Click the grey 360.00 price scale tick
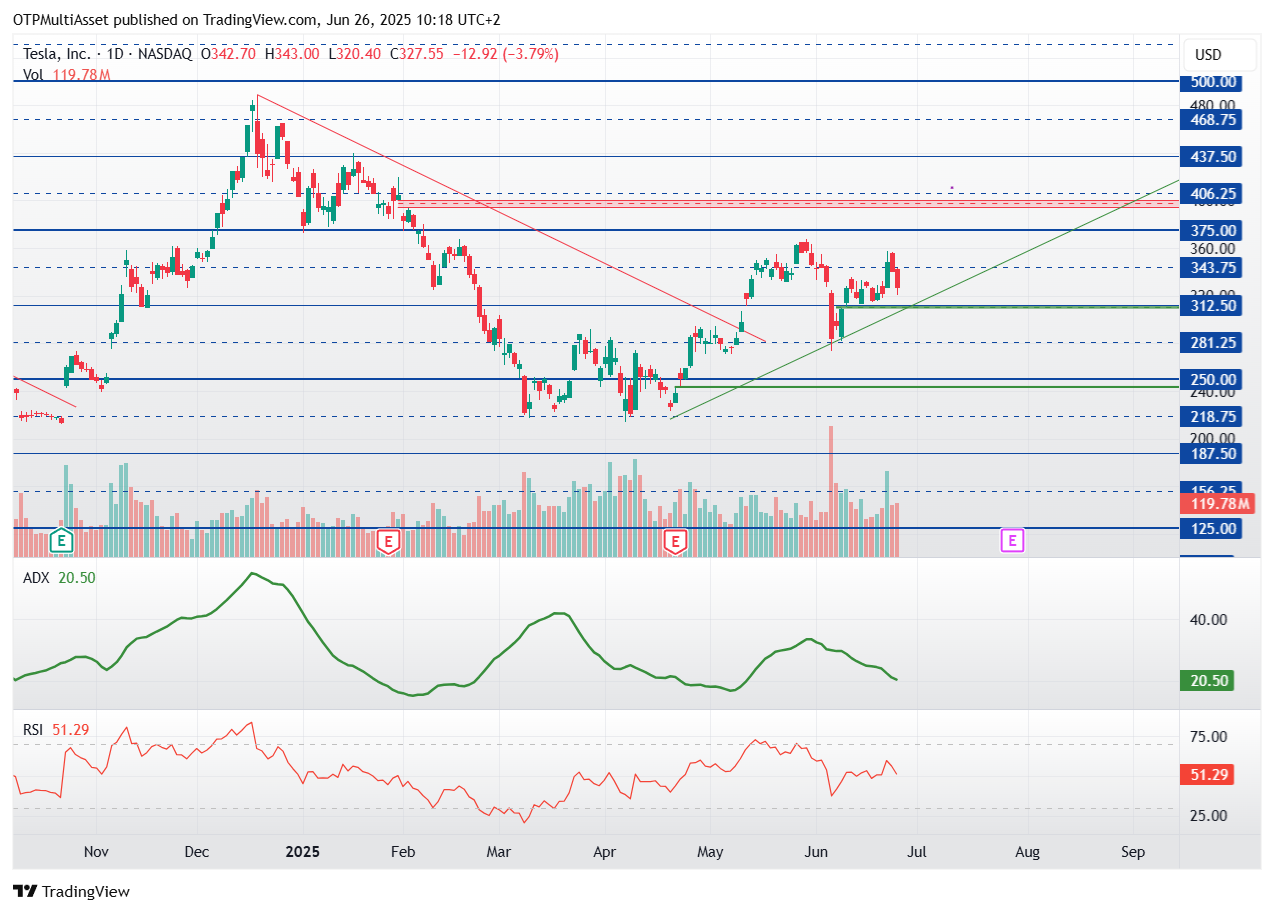 pyautogui.click(x=1212, y=249)
